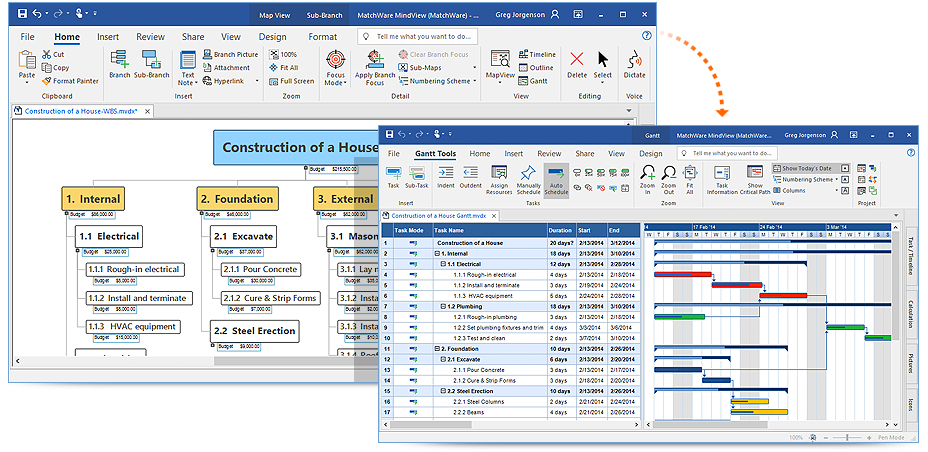Set zoom to 100%
The image size is (928, 452).
point(283,54)
